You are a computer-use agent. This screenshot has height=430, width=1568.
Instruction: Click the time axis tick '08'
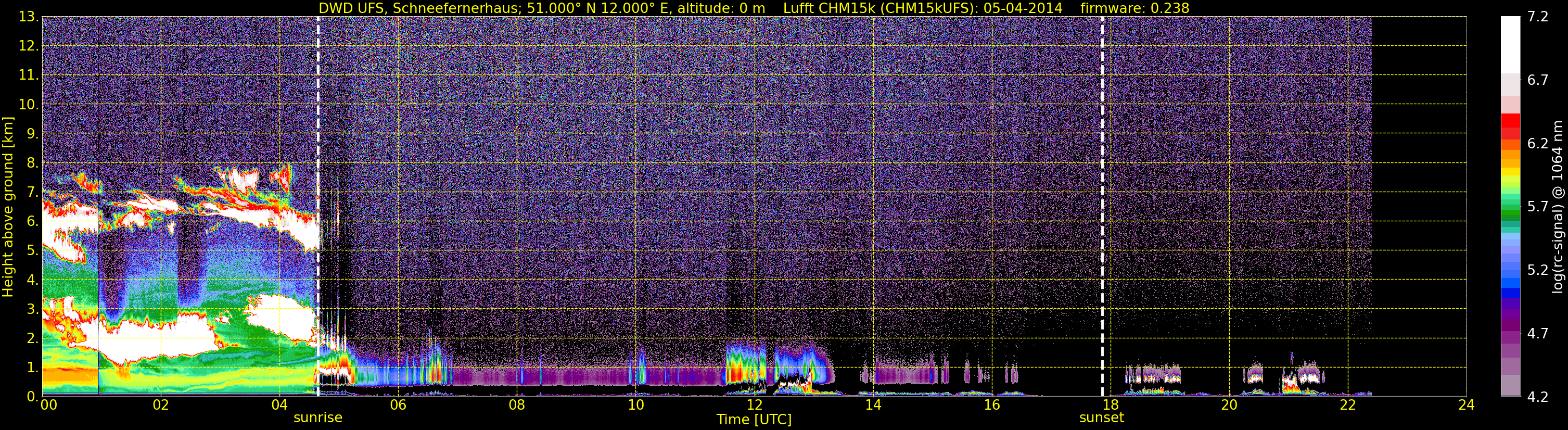click(x=517, y=405)
